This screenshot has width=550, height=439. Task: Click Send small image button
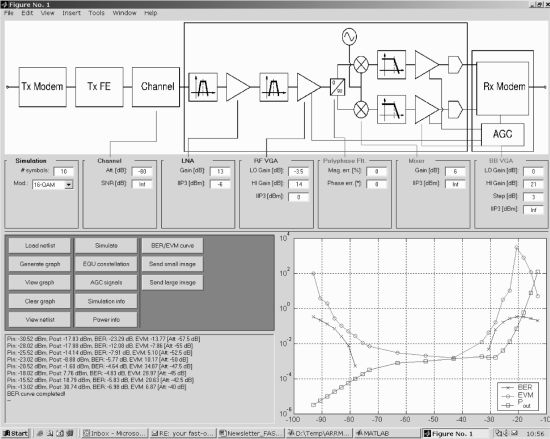pos(172,264)
